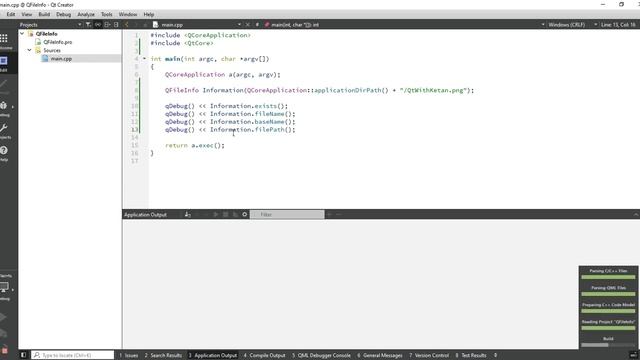Image resolution: width=640 pixels, height=360 pixels.
Task: Toggle synchronize with editor link icon
Action: [98, 24]
